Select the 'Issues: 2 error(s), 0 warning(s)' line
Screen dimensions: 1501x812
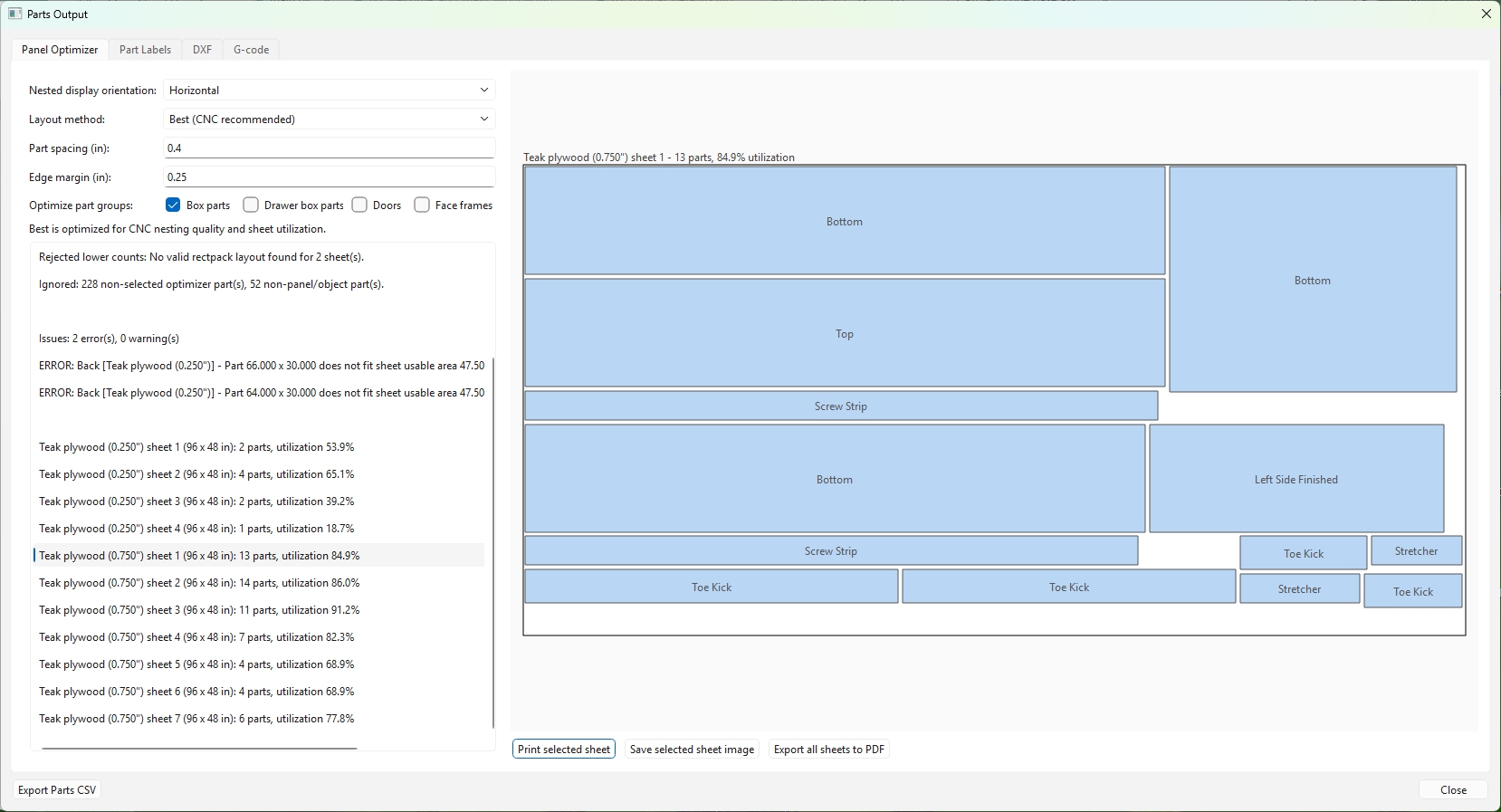[x=259, y=339]
